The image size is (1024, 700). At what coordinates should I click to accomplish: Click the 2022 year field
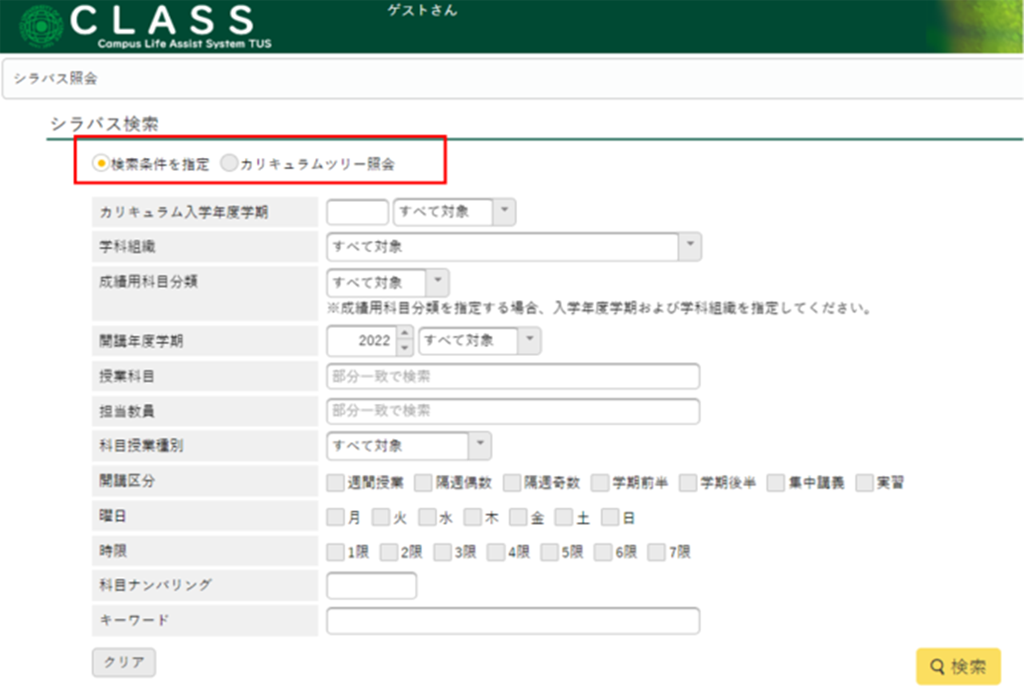pos(362,341)
